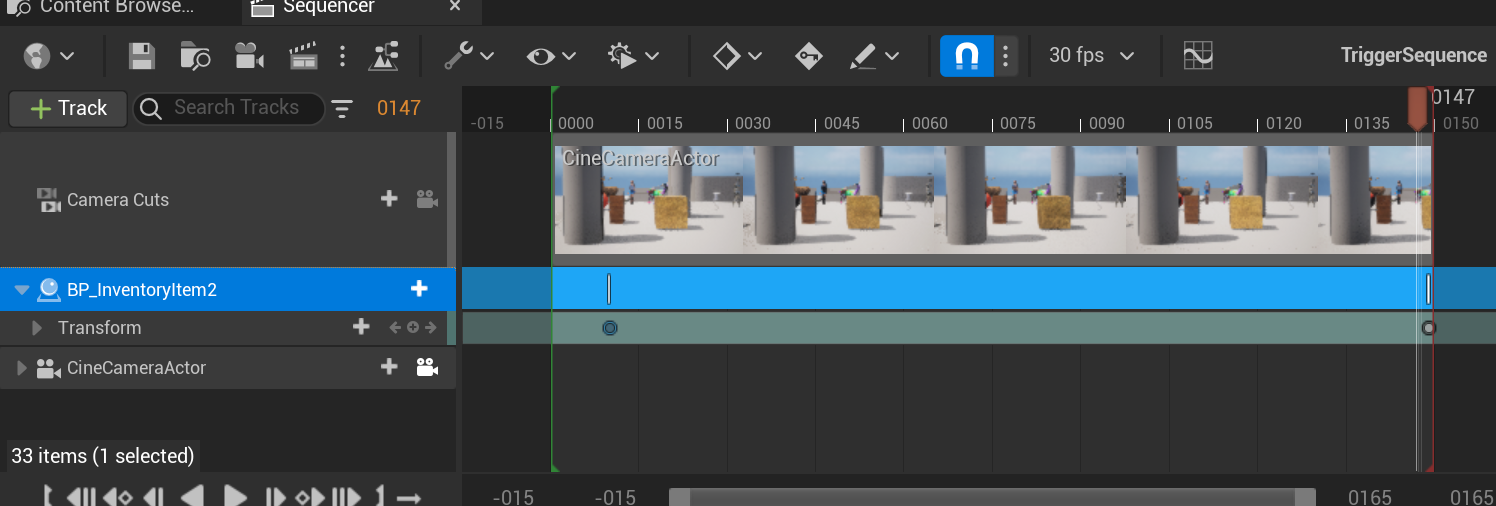The height and width of the screenshot is (506, 1496).
Task: Open the world/sequence options globe menu
Action: (49, 56)
